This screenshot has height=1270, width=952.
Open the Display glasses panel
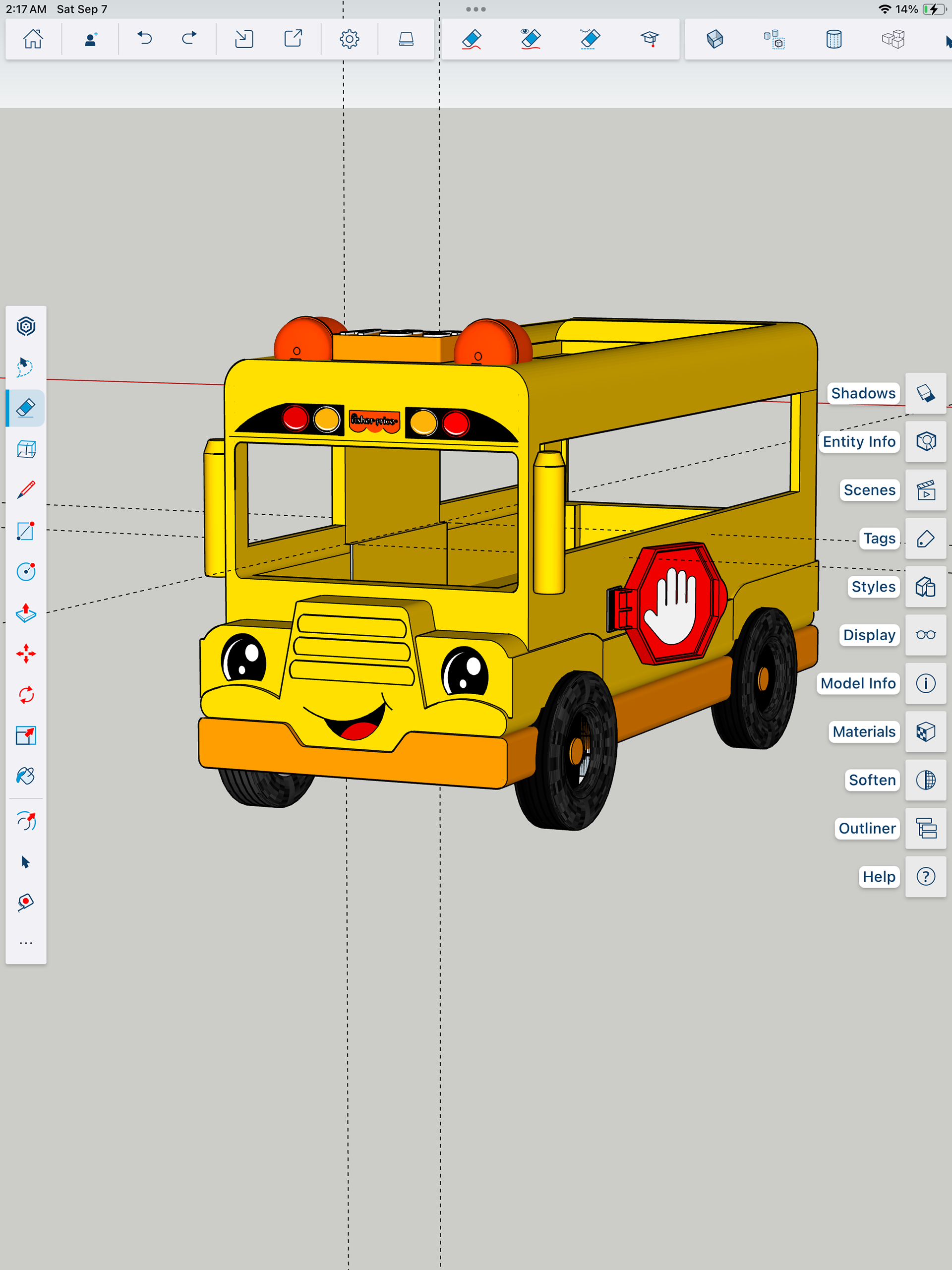click(x=926, y=635)
